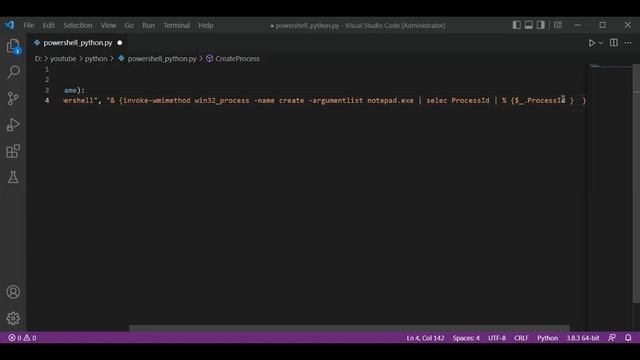Open the Explorer view in activity bar
The height and width of the screenshot is (360, 640).
tap(13, 46)
